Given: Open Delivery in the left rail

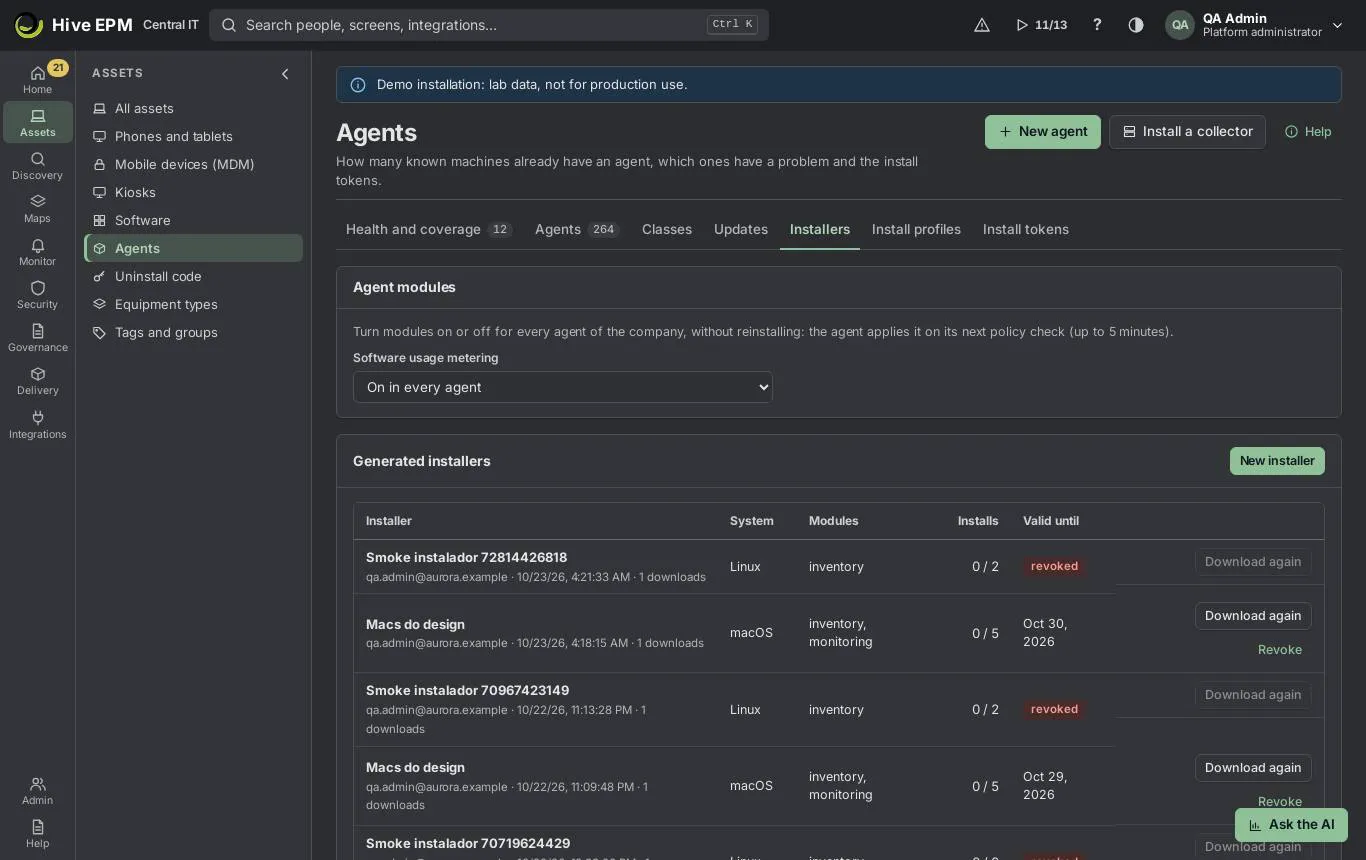Looking at the screenshot, I should [37, 380].
